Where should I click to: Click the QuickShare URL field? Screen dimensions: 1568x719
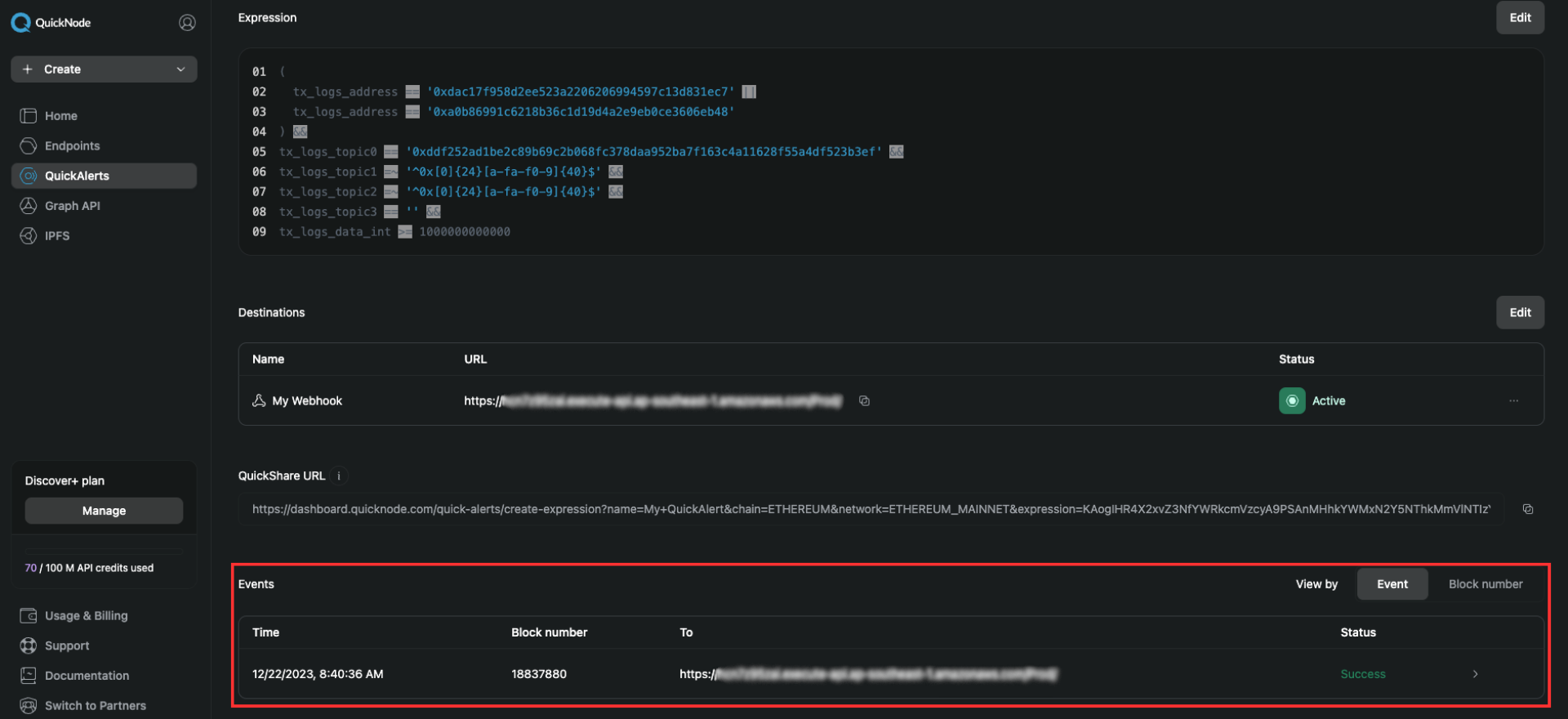(x=871, y=509)
